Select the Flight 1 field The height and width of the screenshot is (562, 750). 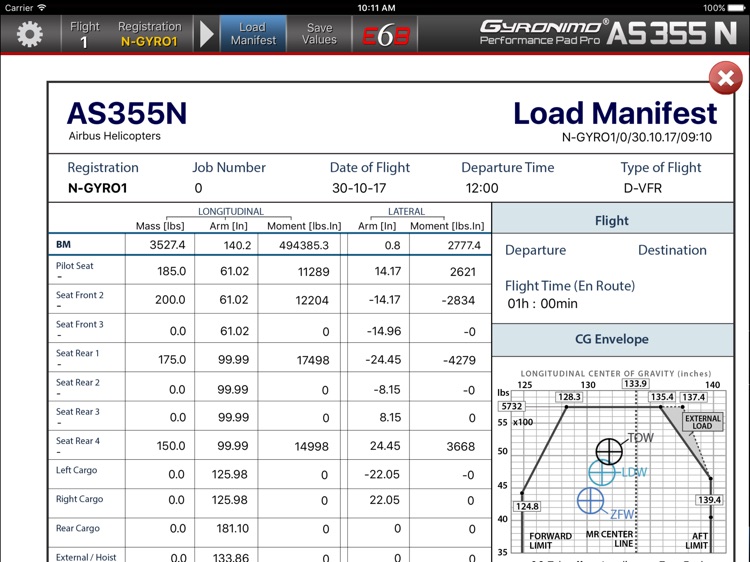[x=85, y=34]
